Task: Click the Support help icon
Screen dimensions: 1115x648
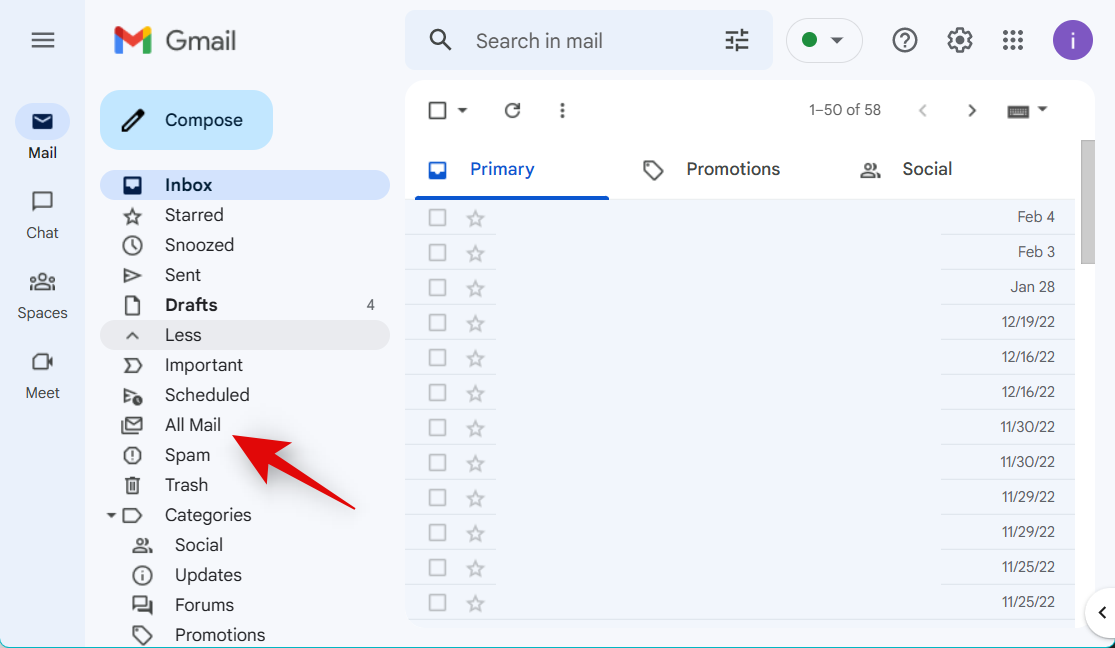Action: point(905,40)
